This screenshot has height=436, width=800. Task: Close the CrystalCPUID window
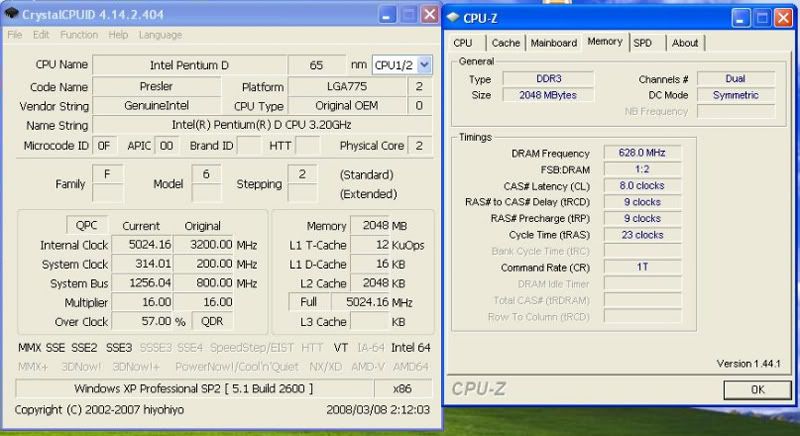tap(430, 14)
